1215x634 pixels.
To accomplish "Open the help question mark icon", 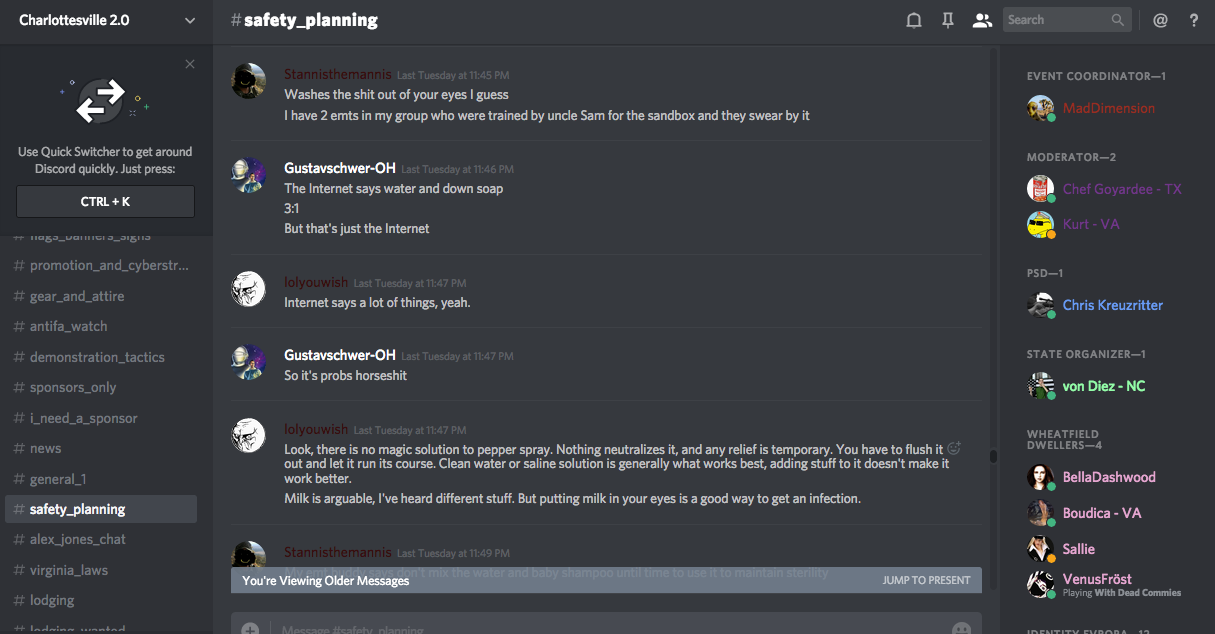I will (1194, 20).
